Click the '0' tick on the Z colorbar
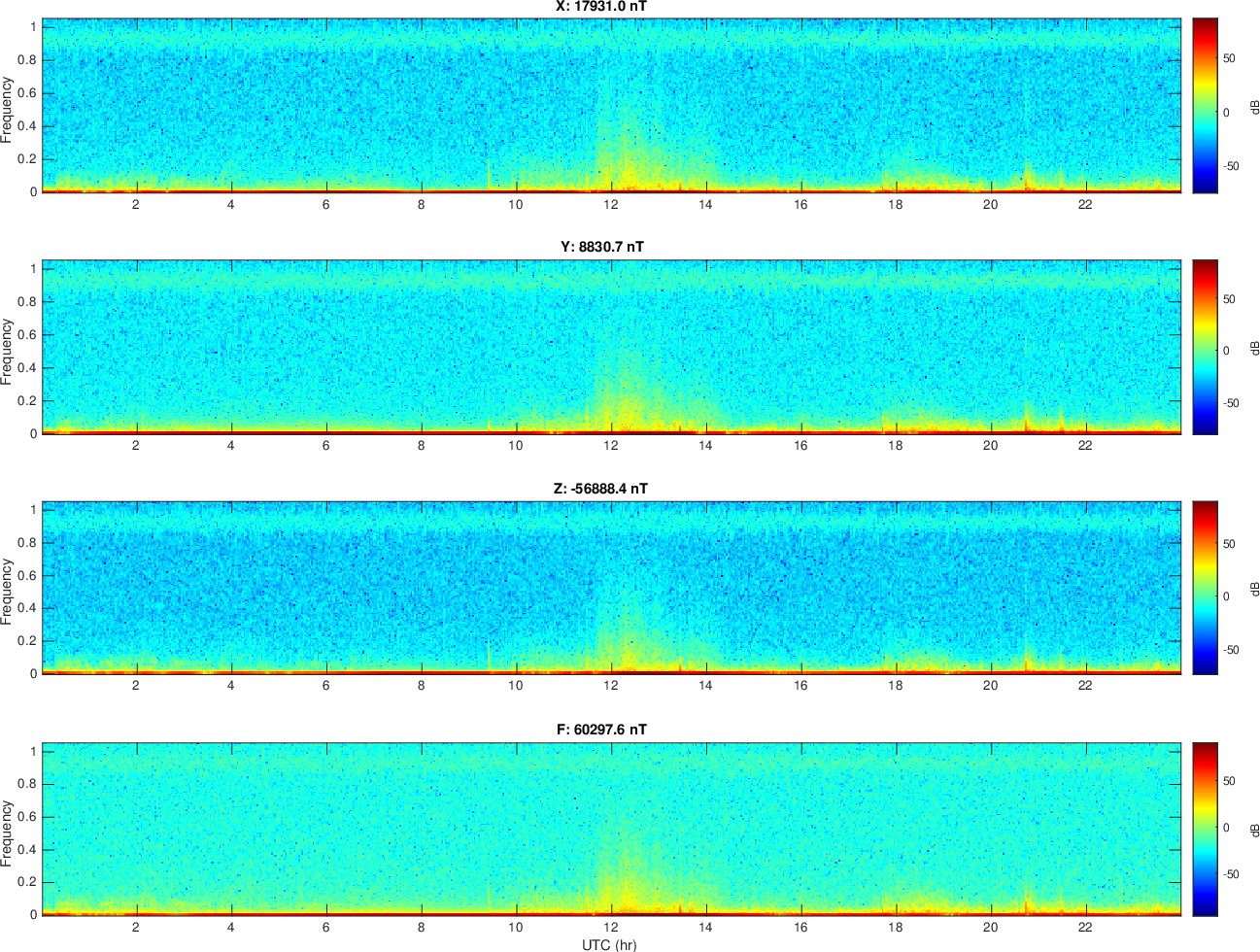This screenshot has height=952, width=1260. (x=1226, y=596)
